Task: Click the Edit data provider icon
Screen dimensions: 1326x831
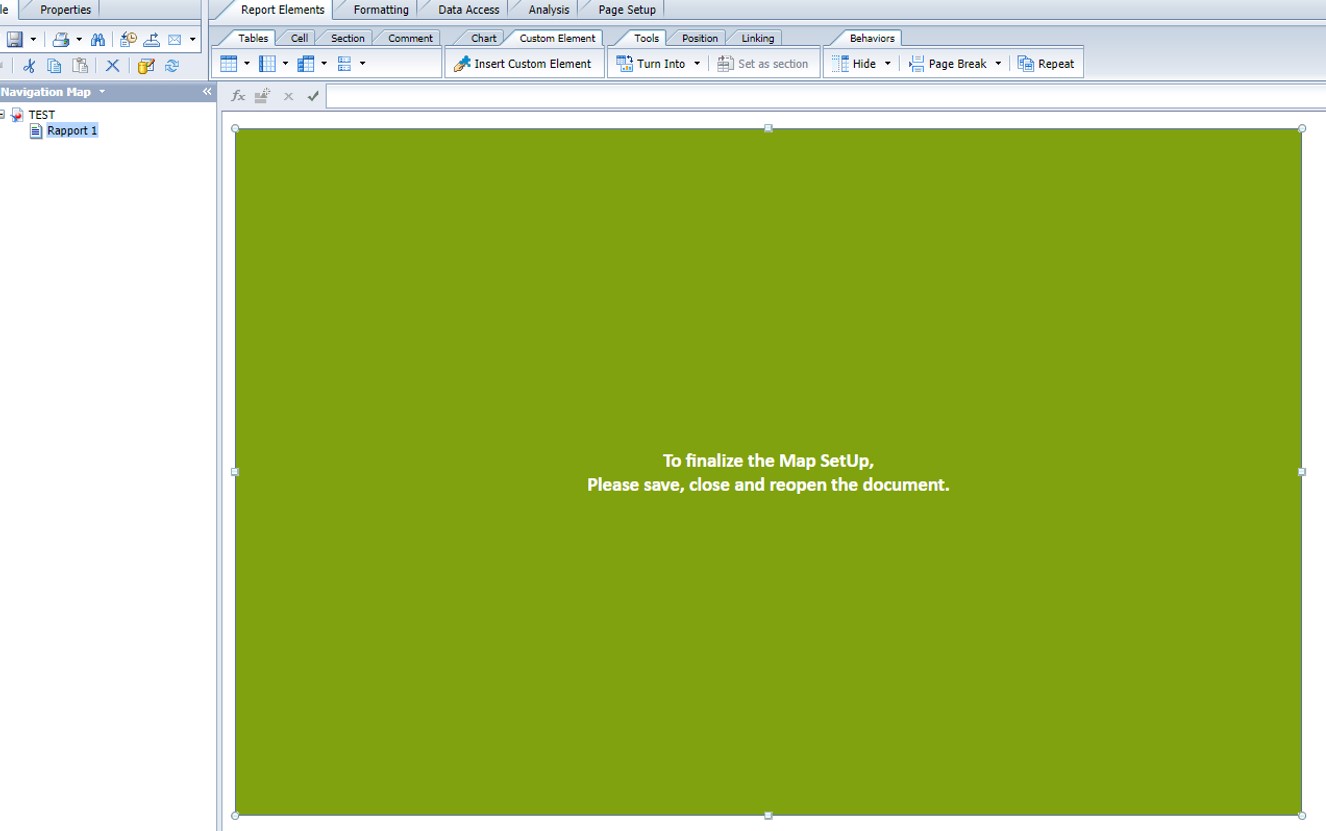Action: click(146, 66)
